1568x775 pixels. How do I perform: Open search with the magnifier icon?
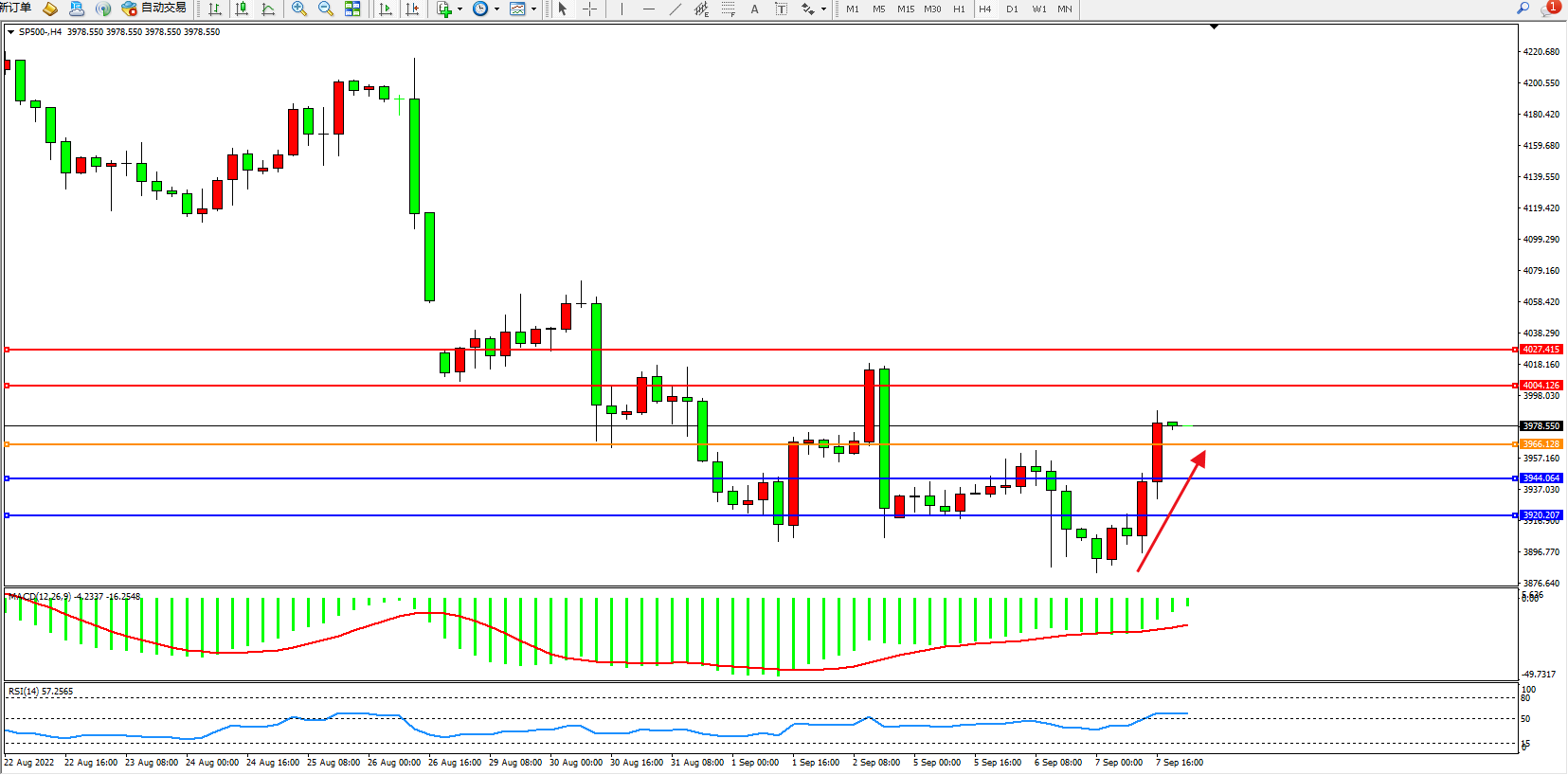(1523, 9)
